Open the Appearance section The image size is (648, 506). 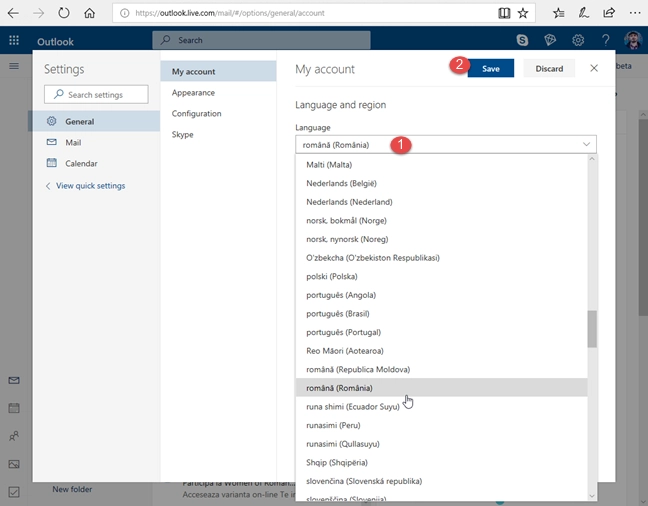pyautogui.click(x=218, y=93)
